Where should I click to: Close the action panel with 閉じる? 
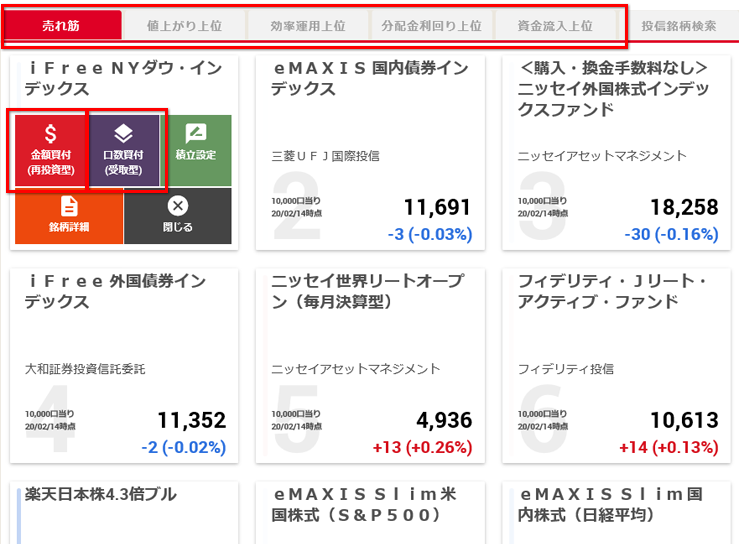click(x=178, y=216)
